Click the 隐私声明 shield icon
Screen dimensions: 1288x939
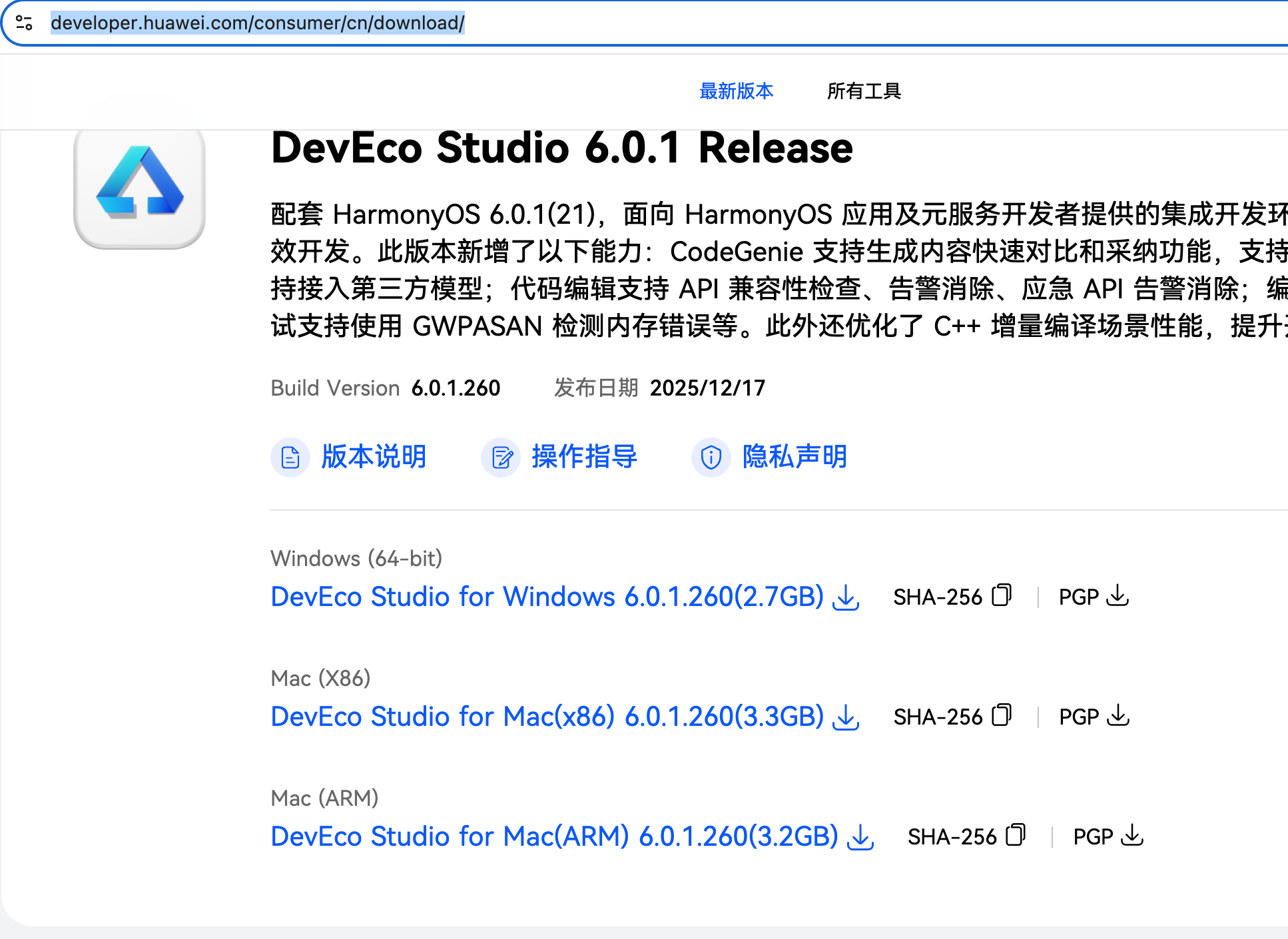click(x=711, y=458)
